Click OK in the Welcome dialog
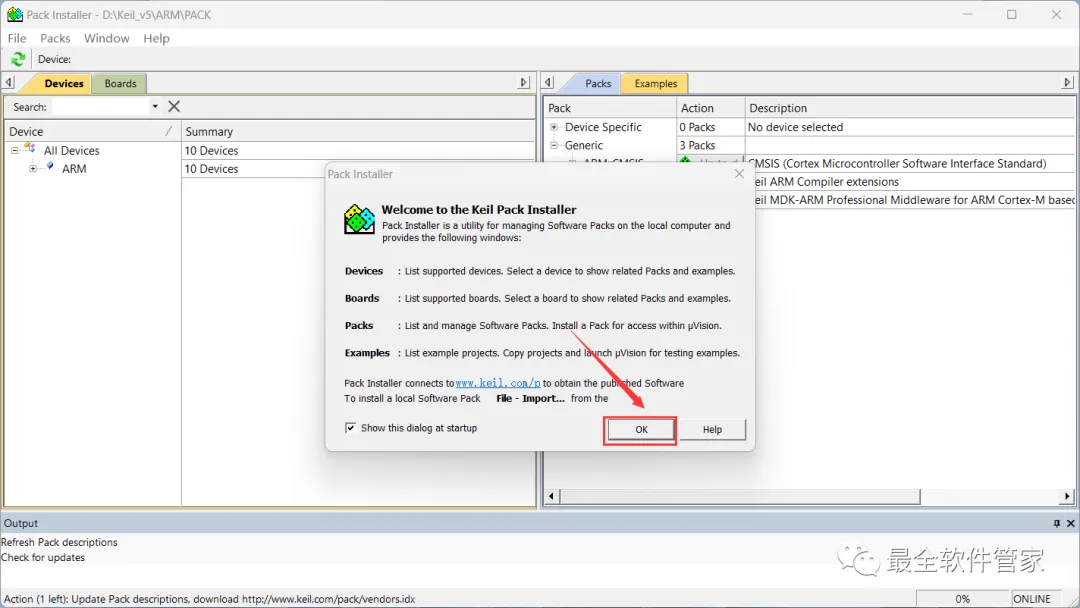 [x=641, y=430]
